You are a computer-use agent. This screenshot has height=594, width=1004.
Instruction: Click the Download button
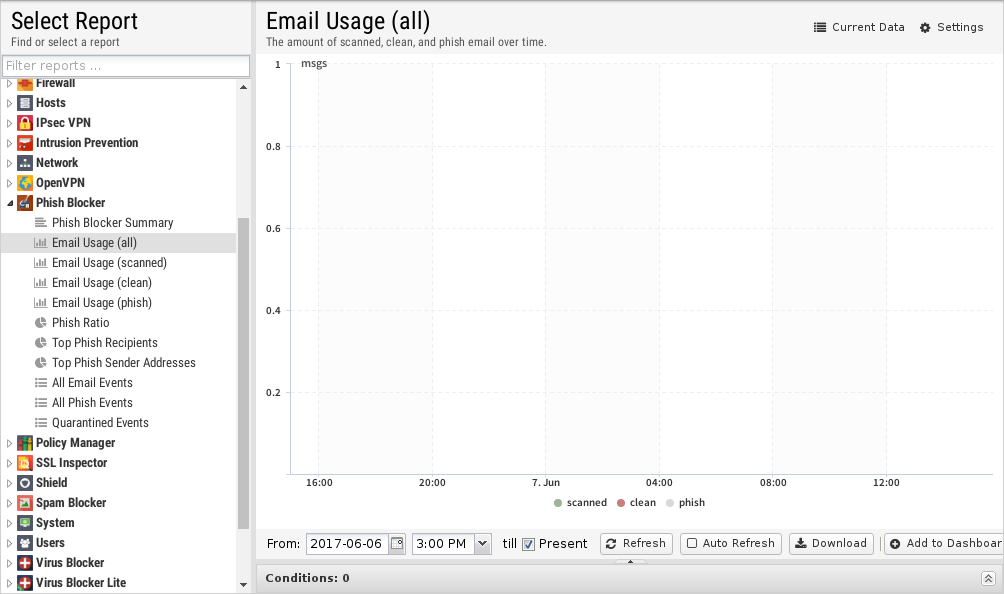click(x=831, y=544)
